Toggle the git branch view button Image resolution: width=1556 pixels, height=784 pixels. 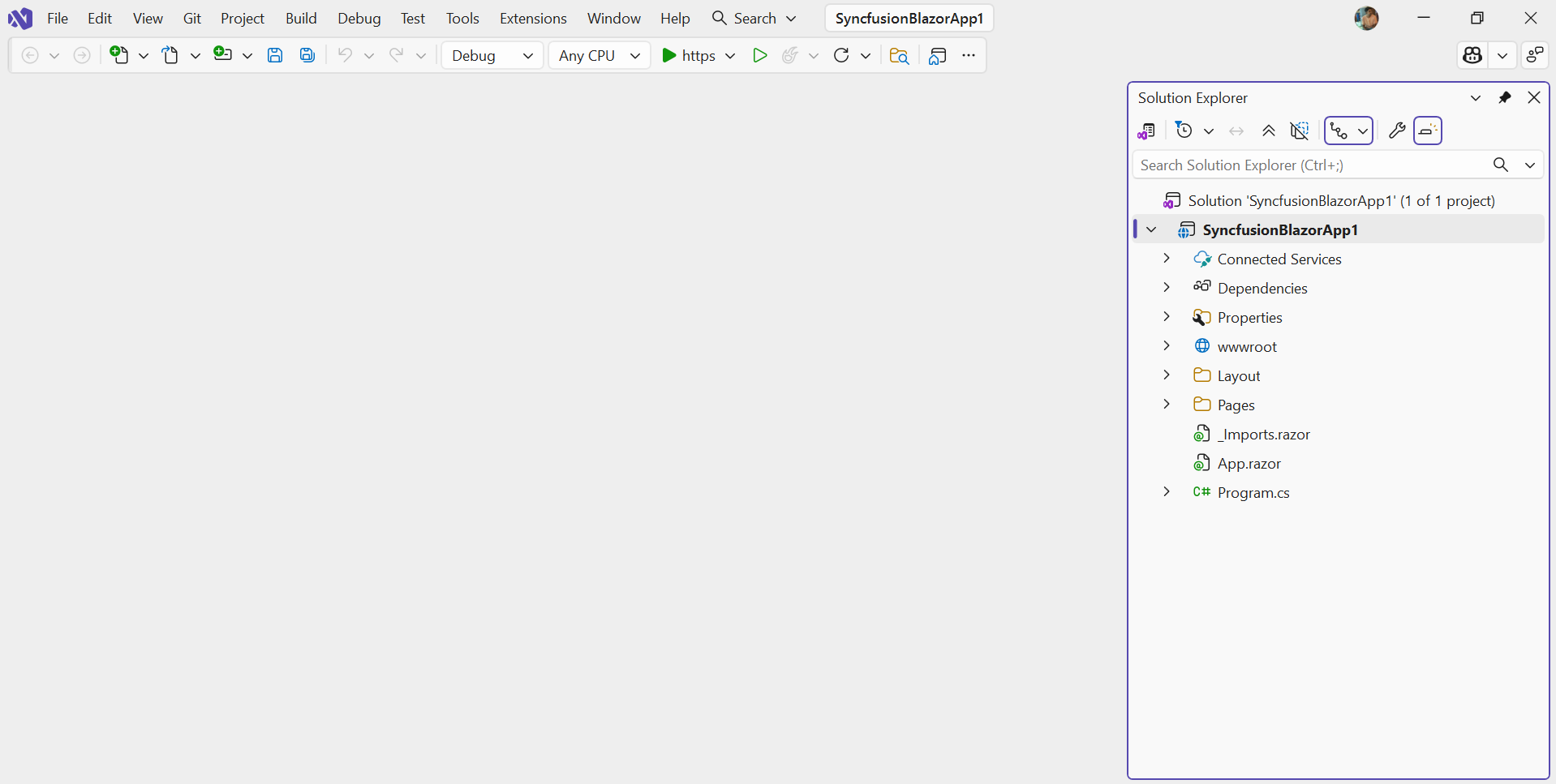pyautogui.click(x=1339, y=131)
